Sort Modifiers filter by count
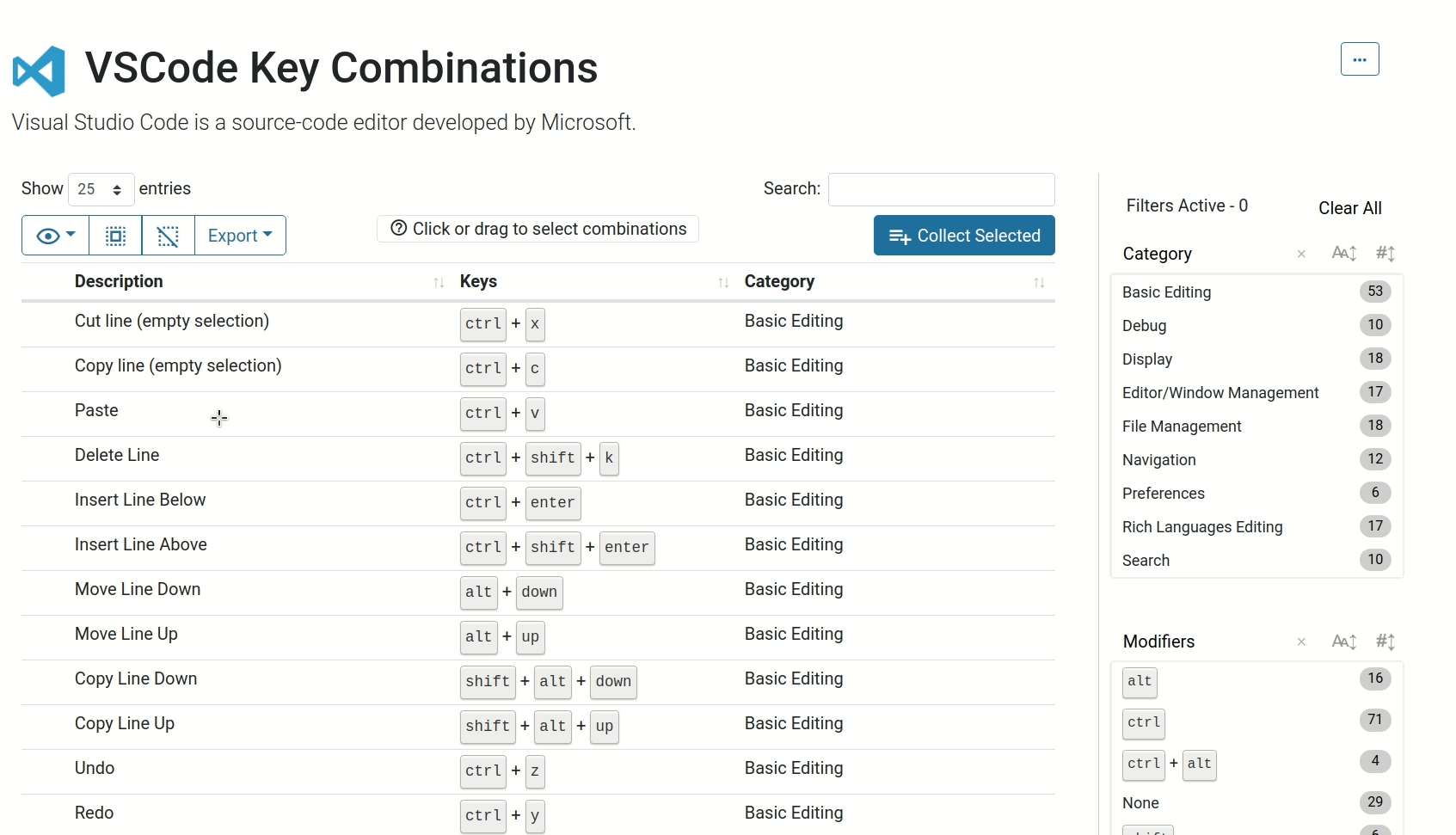The height and width of the screenshot is (835, 1456). coord(1385,641)
